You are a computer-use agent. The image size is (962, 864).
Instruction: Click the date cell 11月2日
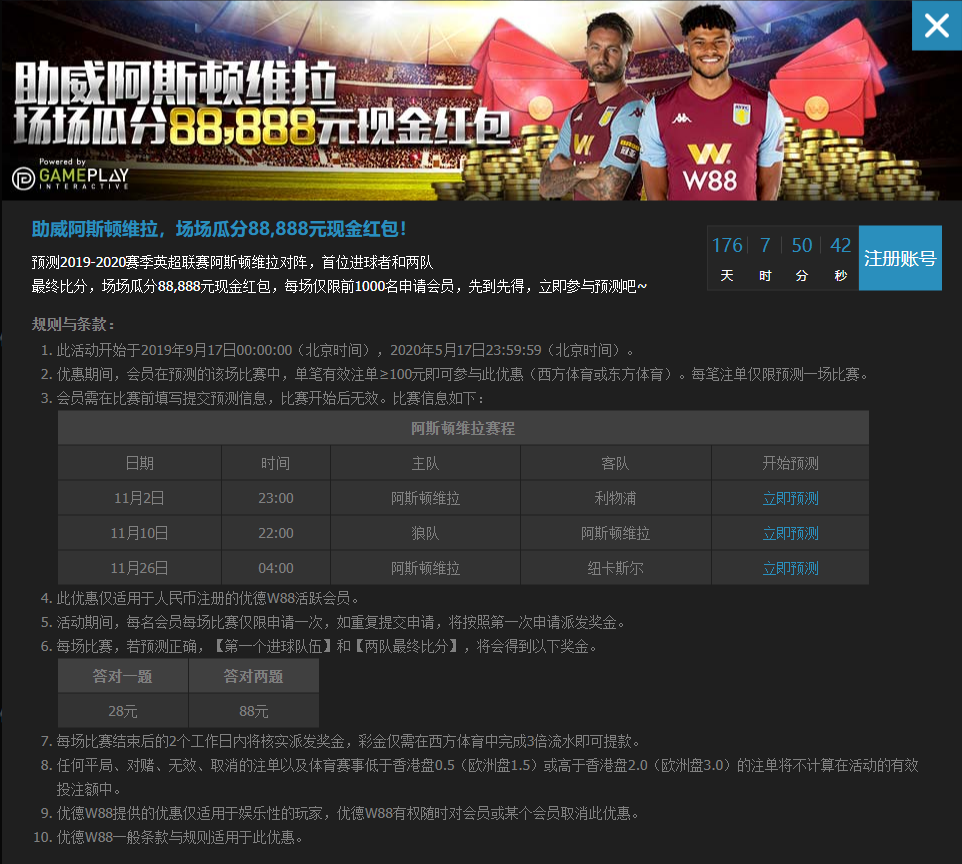pyautogui.click(x=139, y=498)
